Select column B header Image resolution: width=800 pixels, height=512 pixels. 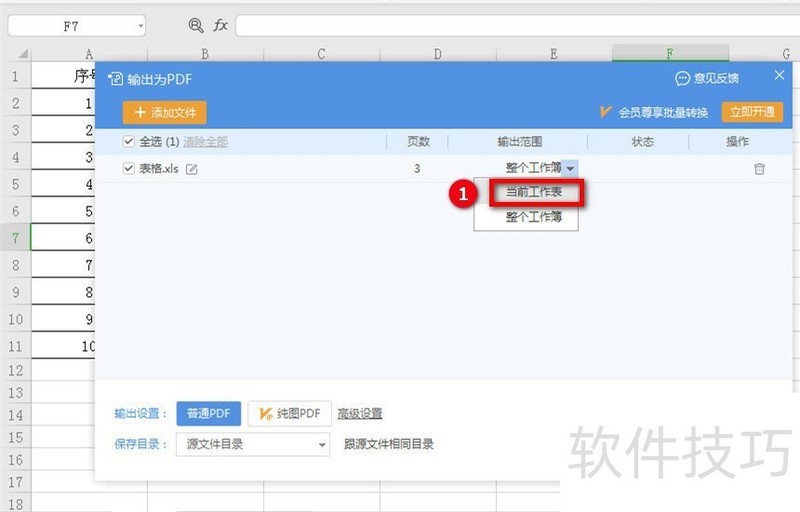point(205,54)
